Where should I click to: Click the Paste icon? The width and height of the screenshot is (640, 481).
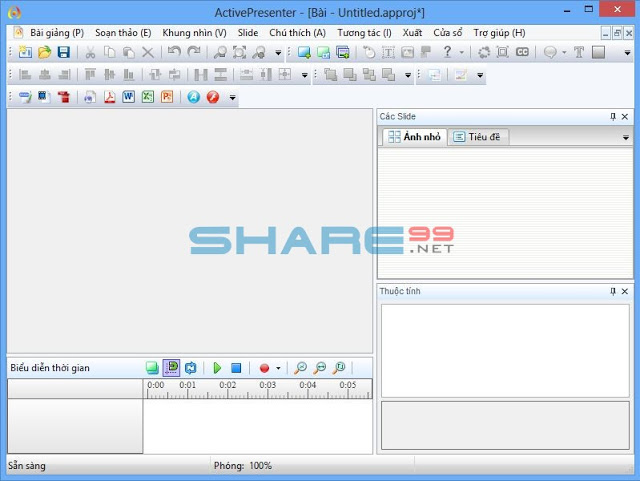[x=129, y=52]
